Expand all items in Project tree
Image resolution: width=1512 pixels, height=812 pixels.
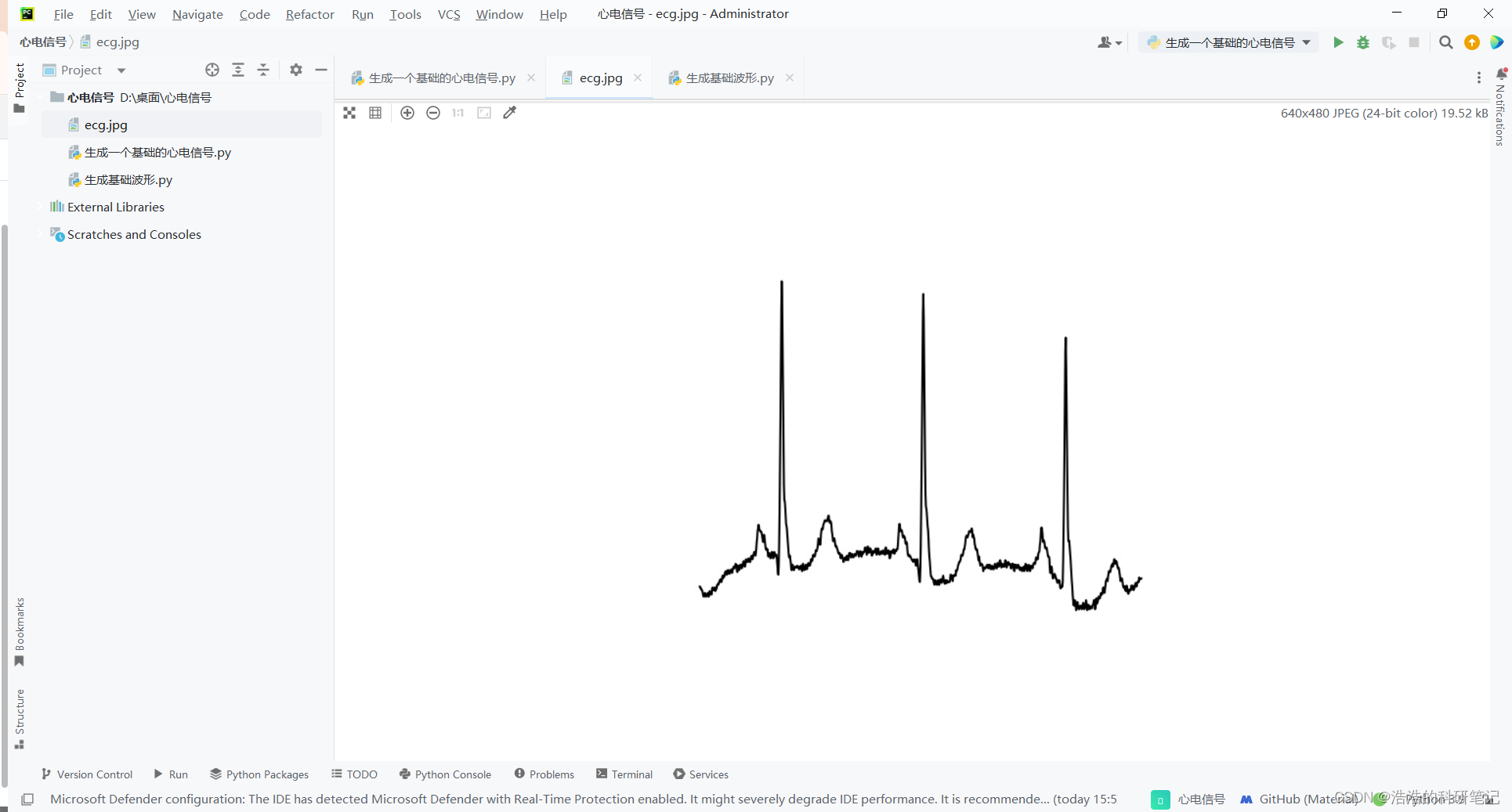click(x=238, y=70)
